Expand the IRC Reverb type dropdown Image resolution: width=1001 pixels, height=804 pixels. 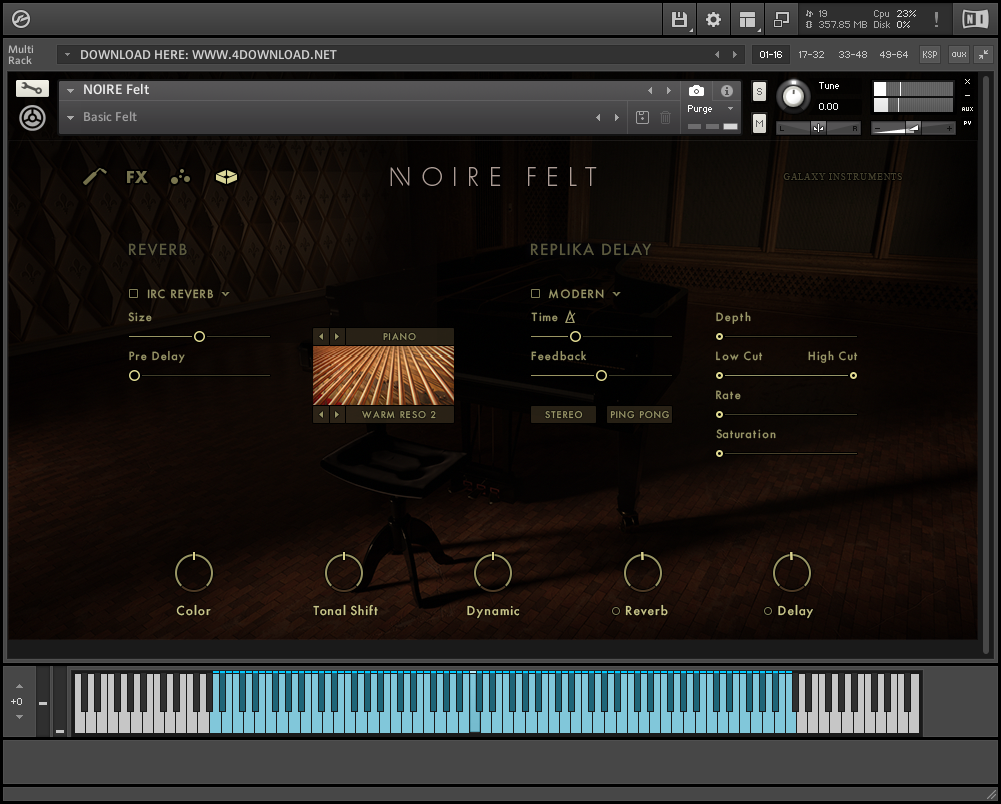[x=225, y=294]
